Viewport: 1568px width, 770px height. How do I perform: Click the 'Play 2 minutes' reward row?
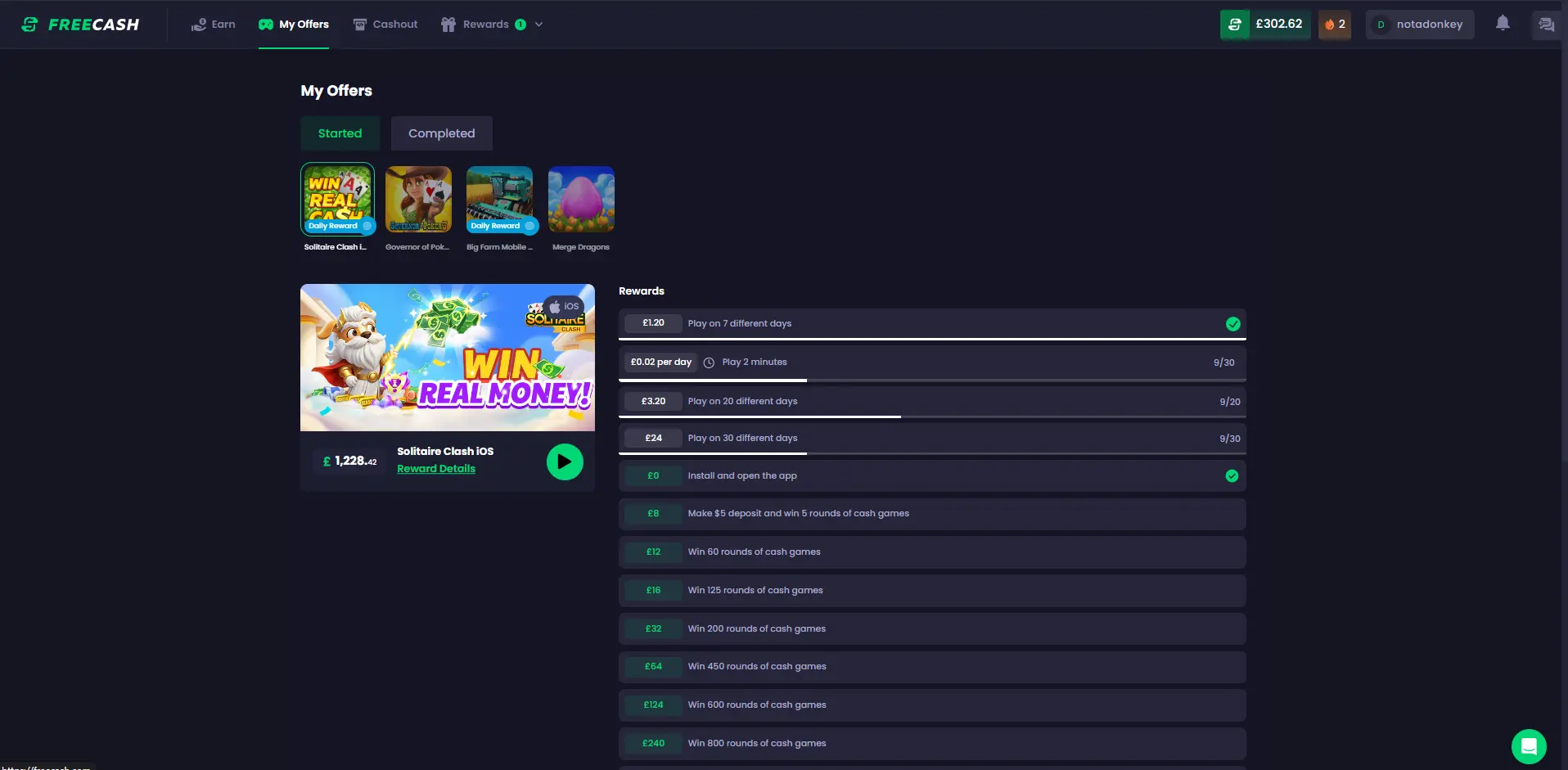tap(932, 362)
